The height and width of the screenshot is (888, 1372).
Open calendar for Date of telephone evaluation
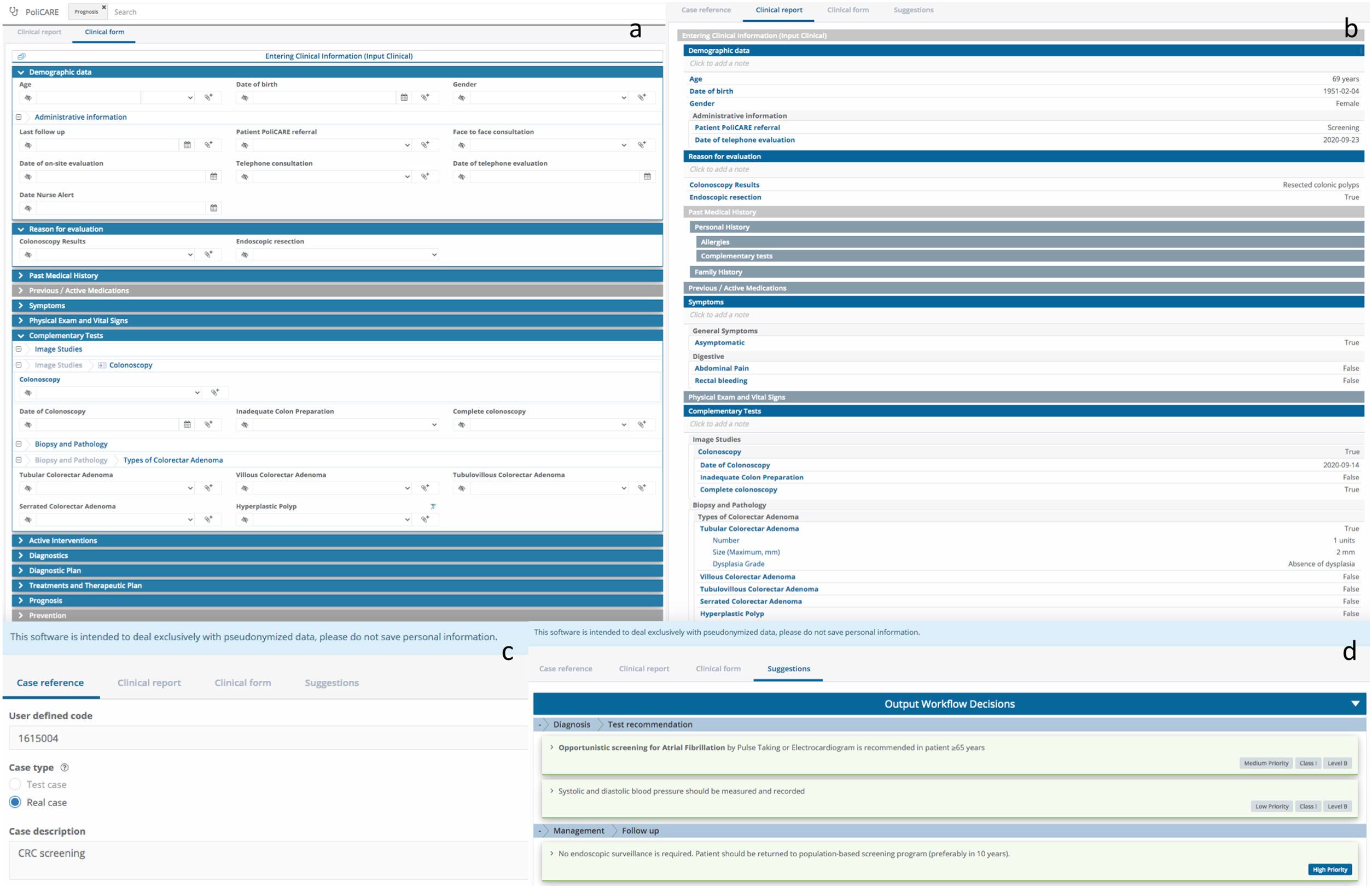pos(647,176)
